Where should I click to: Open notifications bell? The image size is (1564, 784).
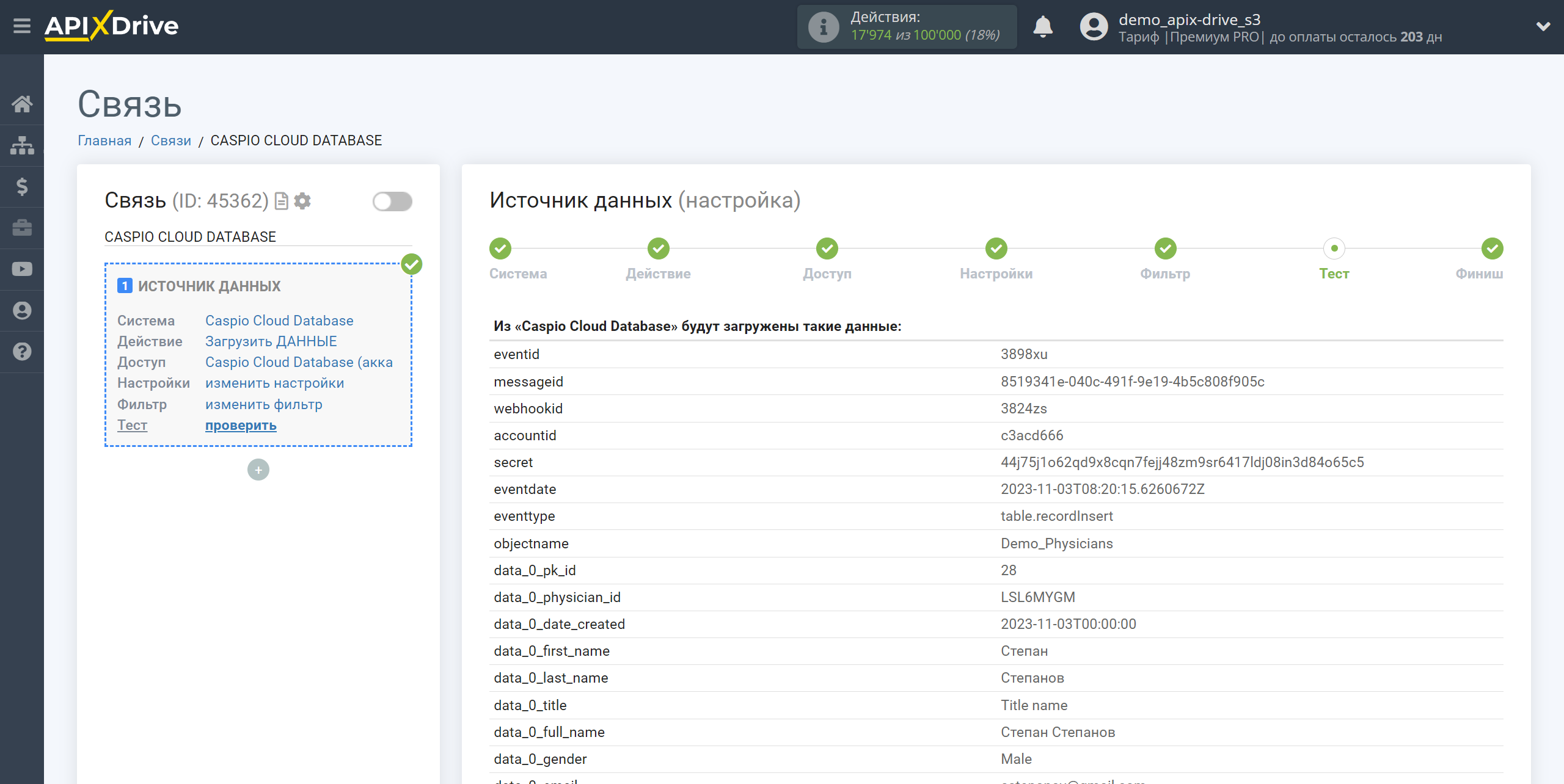click(x=1043, y=27)
